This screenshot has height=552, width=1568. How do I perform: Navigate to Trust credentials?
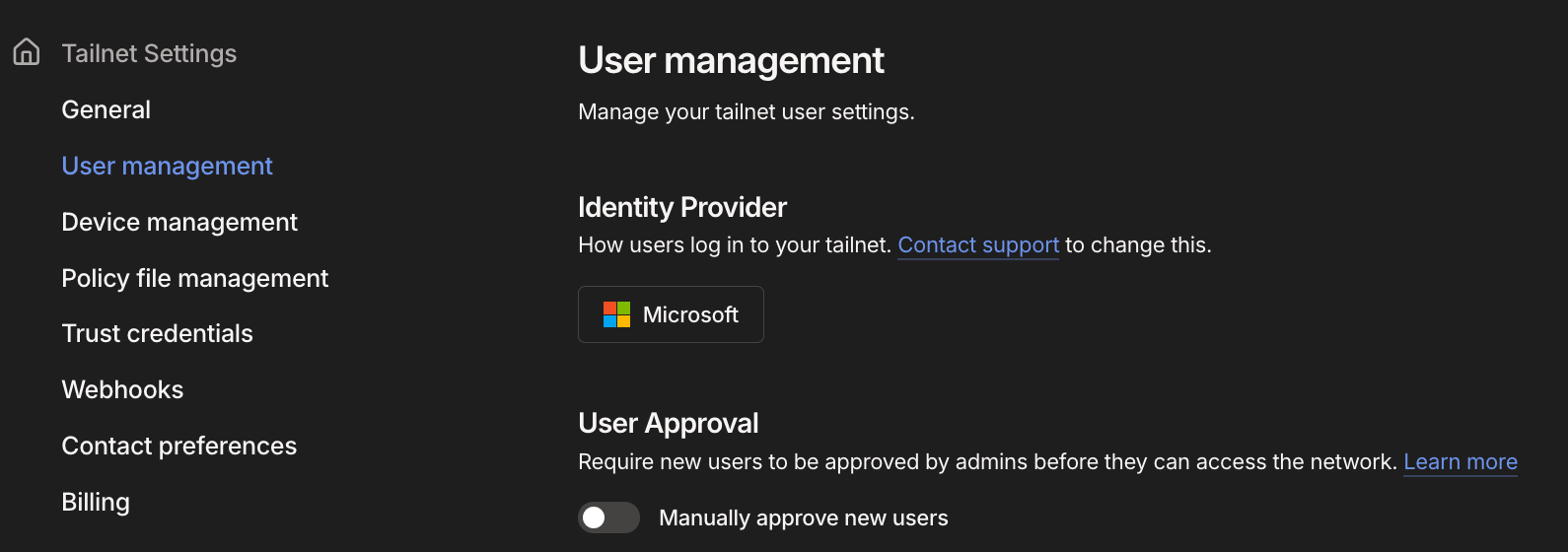coord(157,333)
